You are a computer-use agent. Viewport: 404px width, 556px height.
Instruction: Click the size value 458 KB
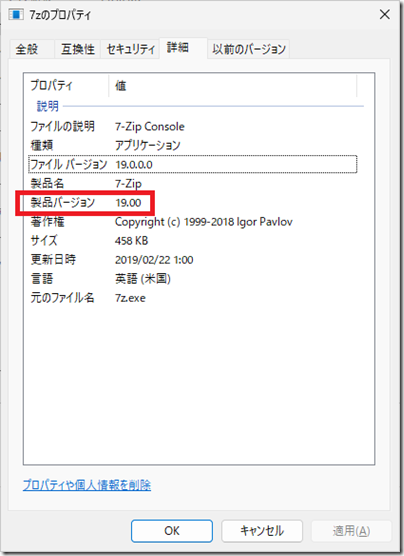pyautogui.click(x=131, y=241)
